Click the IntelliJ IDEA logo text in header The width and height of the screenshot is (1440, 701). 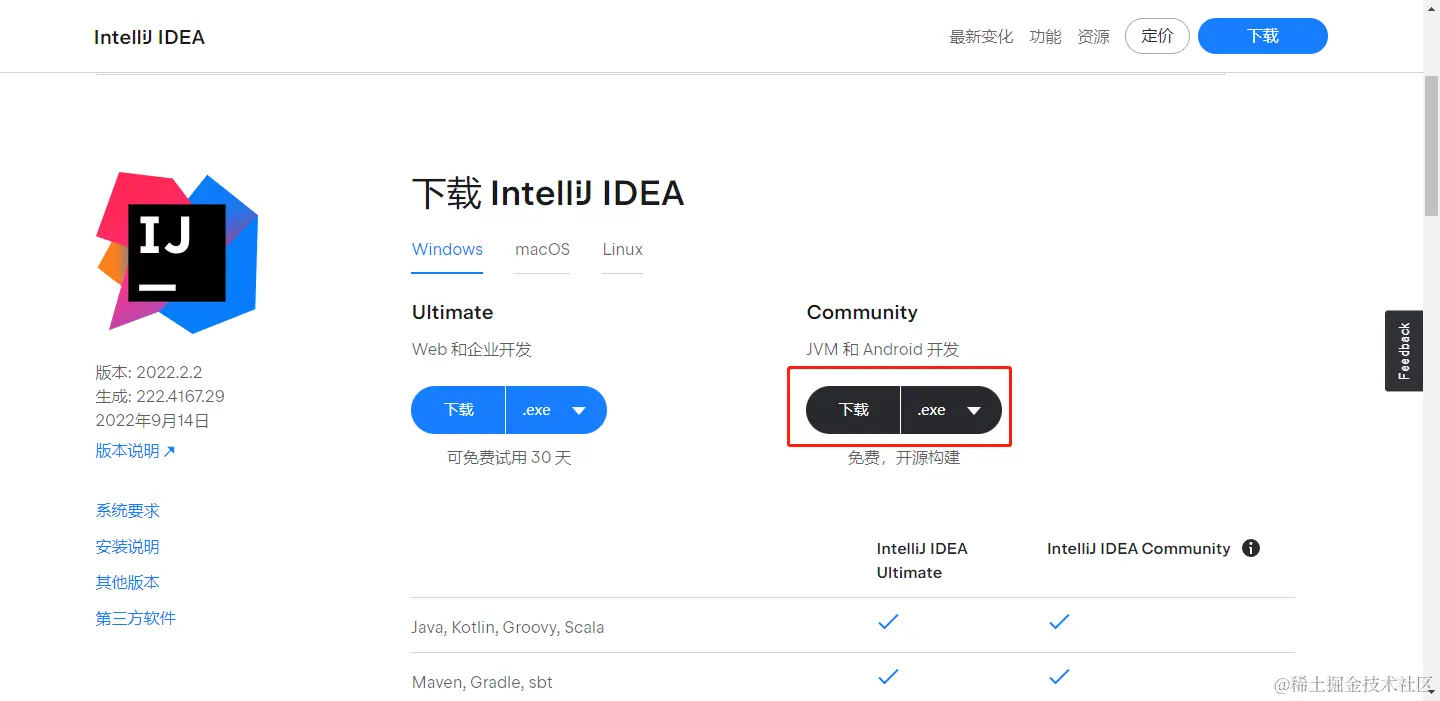(x=149, y=37)
